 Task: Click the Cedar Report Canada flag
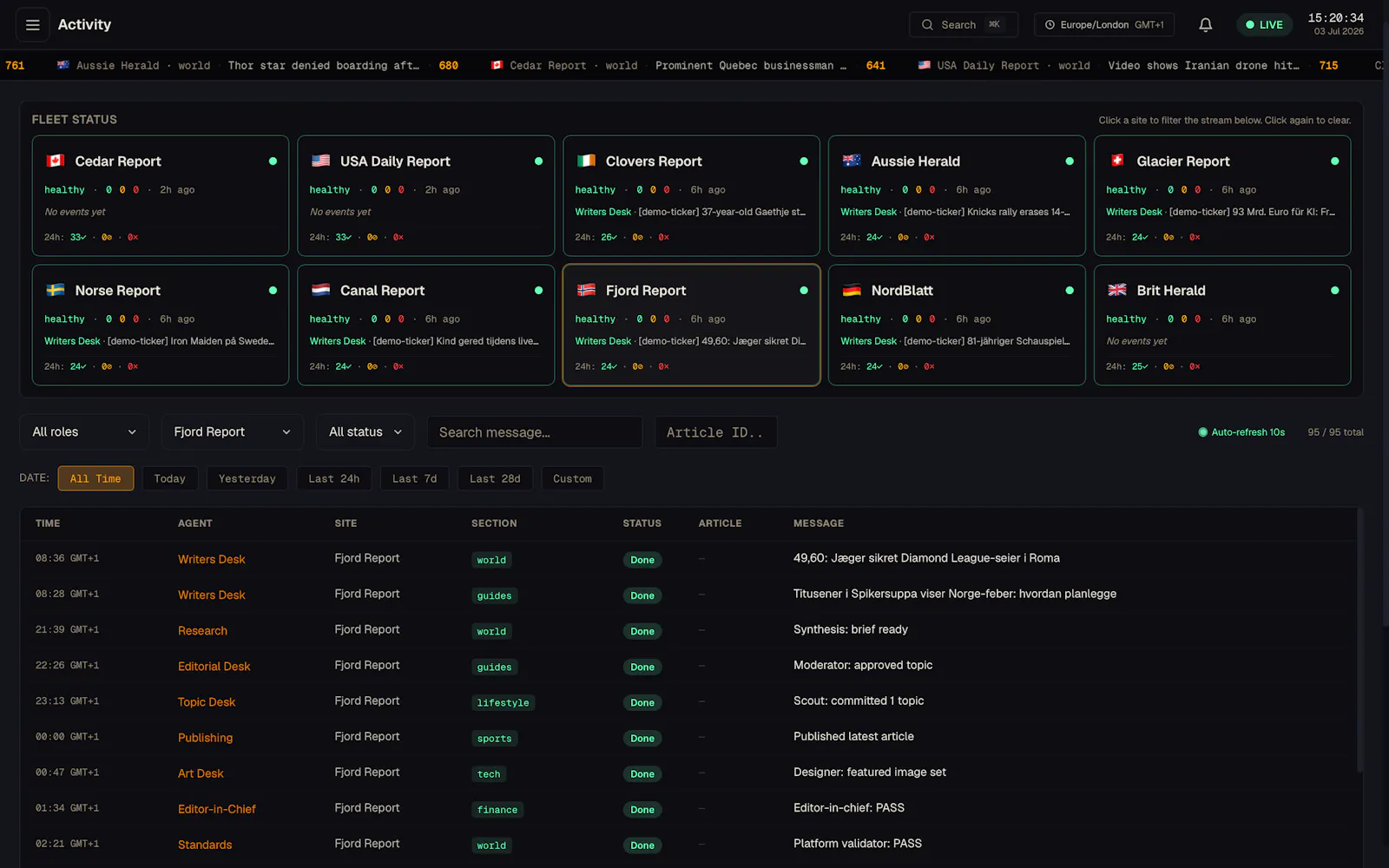coord(56,161)
